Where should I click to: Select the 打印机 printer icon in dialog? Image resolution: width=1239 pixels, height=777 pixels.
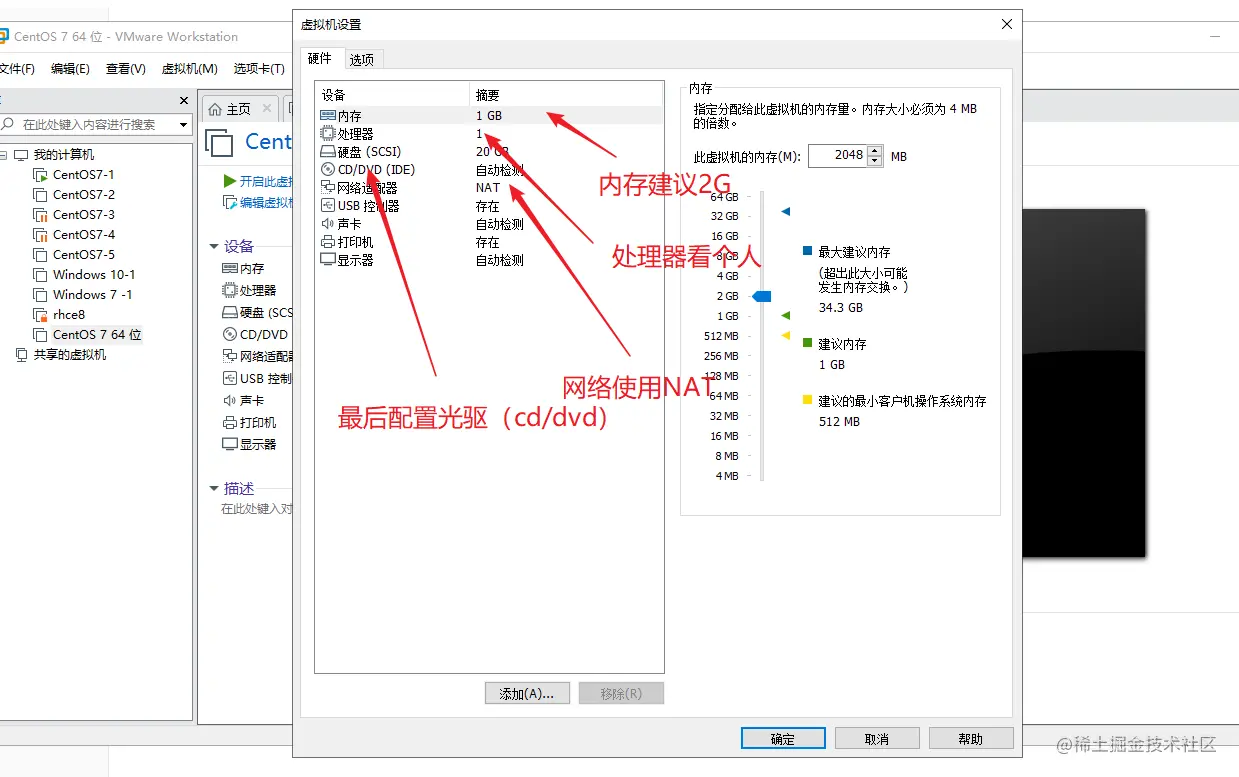[x=327, y=242]
